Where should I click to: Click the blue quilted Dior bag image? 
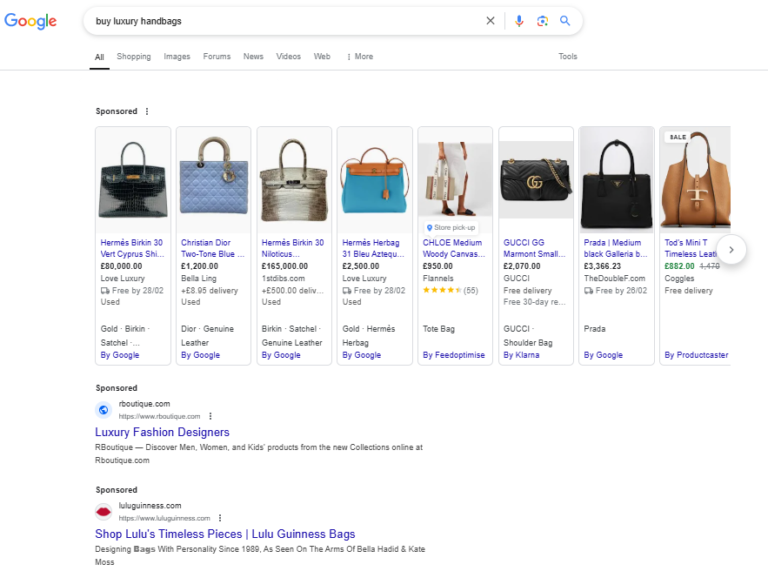pyautogui.click(x=214, y=180)
